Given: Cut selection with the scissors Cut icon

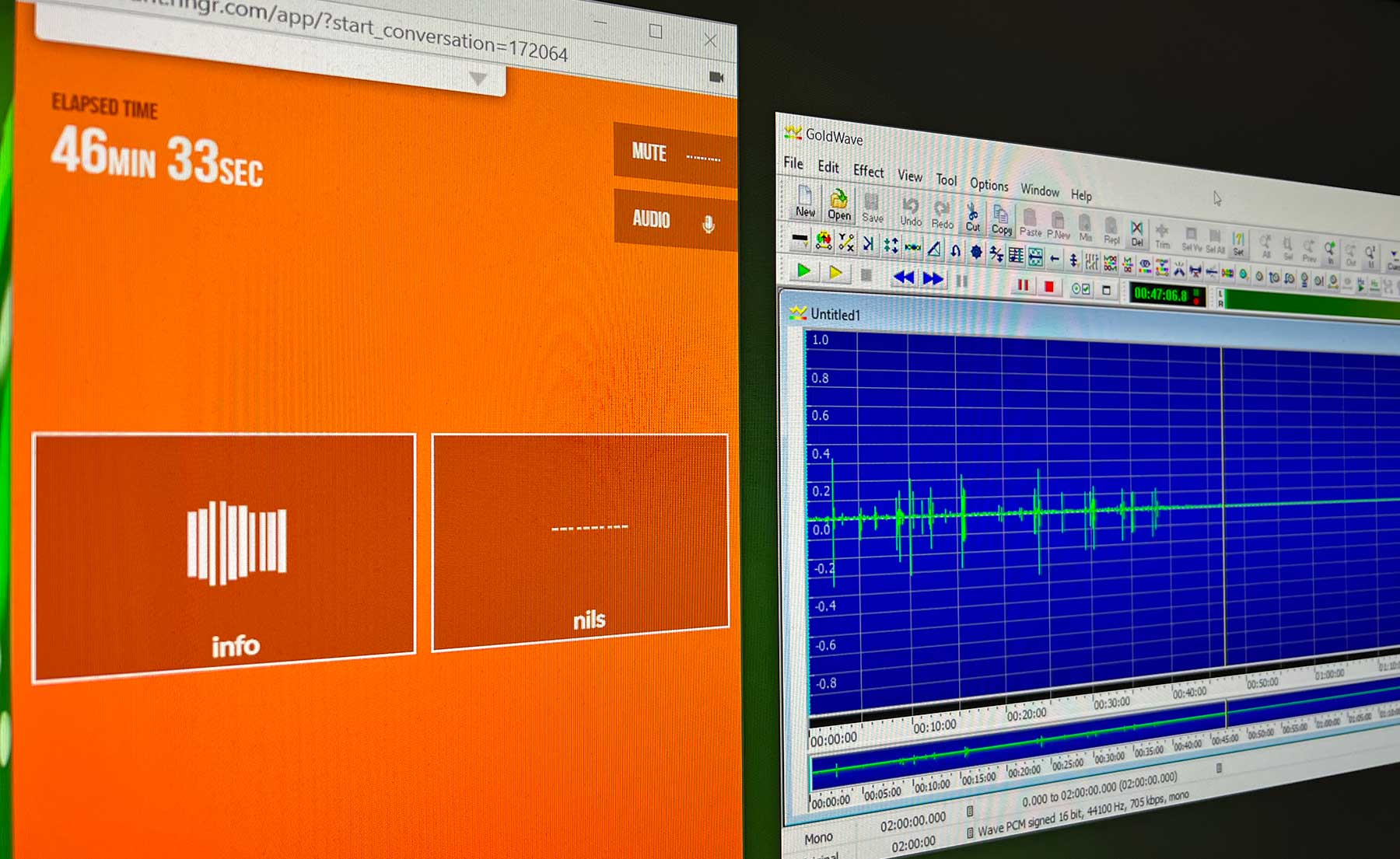Looking at the screenshot, I should coord(972,218).
